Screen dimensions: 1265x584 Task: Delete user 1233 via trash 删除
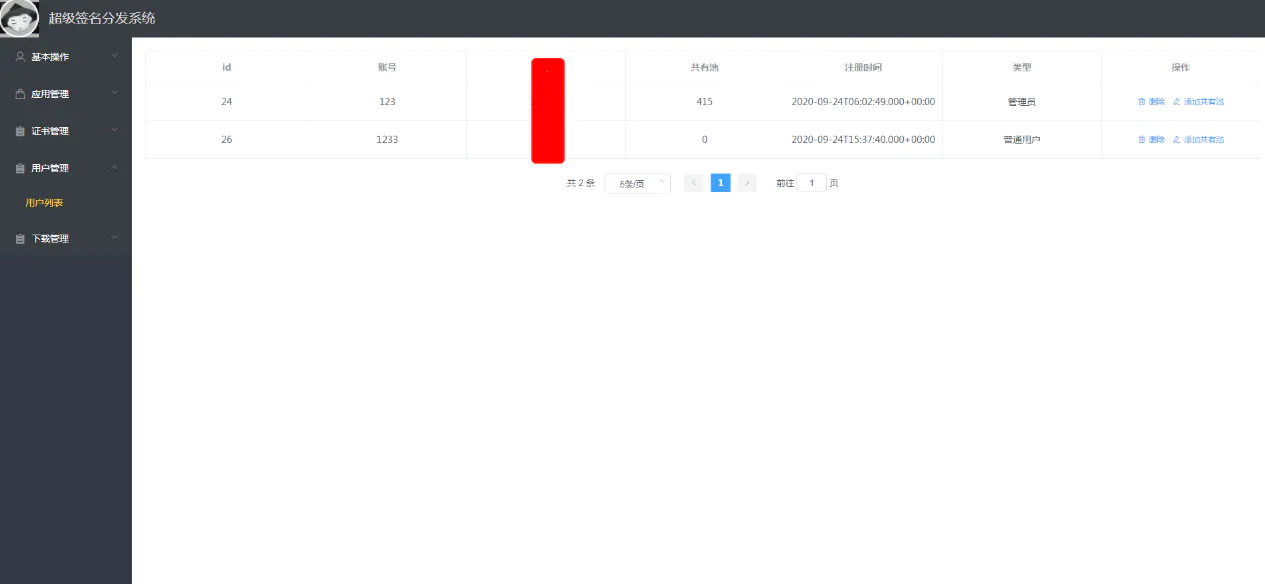click(x=1151, y=140)
